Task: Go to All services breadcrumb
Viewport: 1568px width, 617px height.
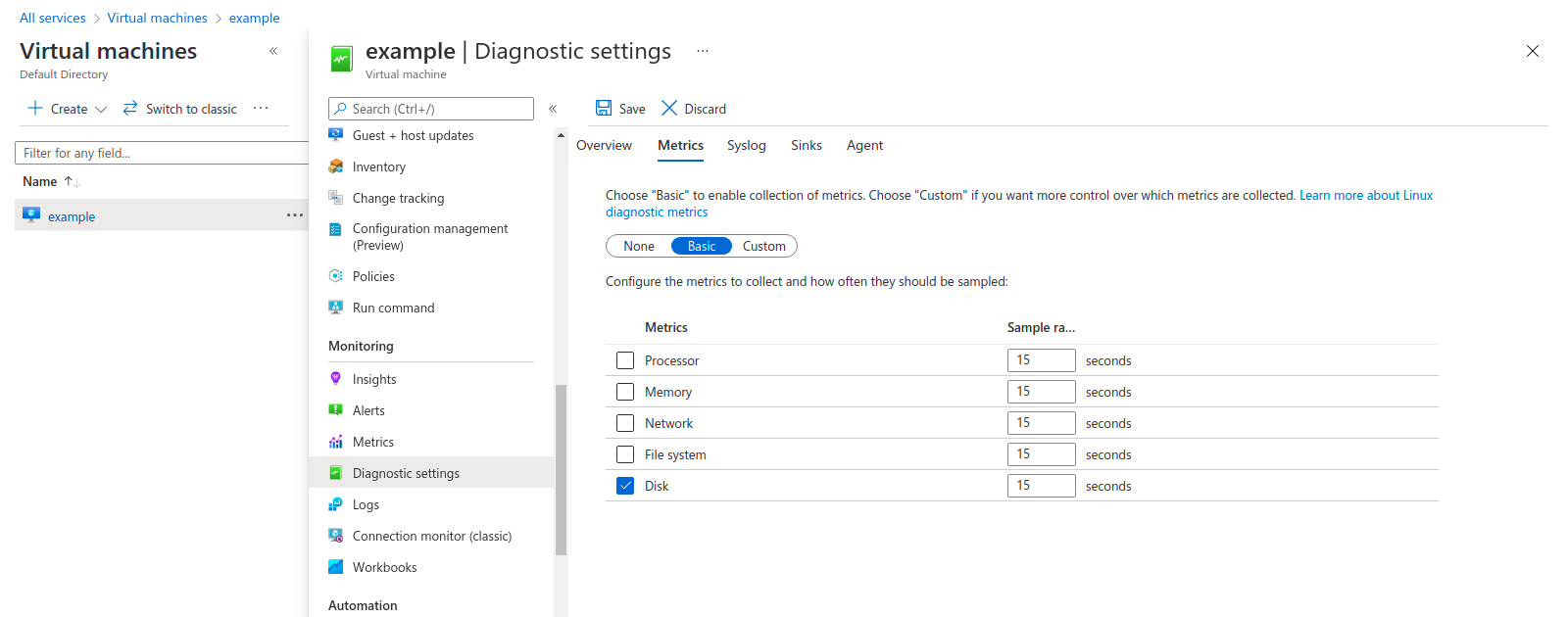Action: [x=53, y=18]
